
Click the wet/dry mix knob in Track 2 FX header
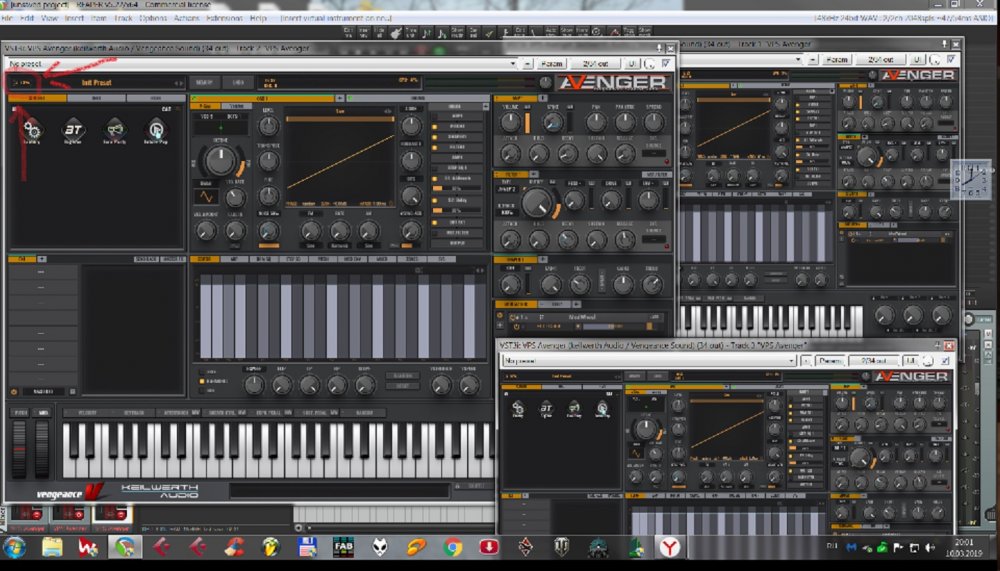point(649,64)
